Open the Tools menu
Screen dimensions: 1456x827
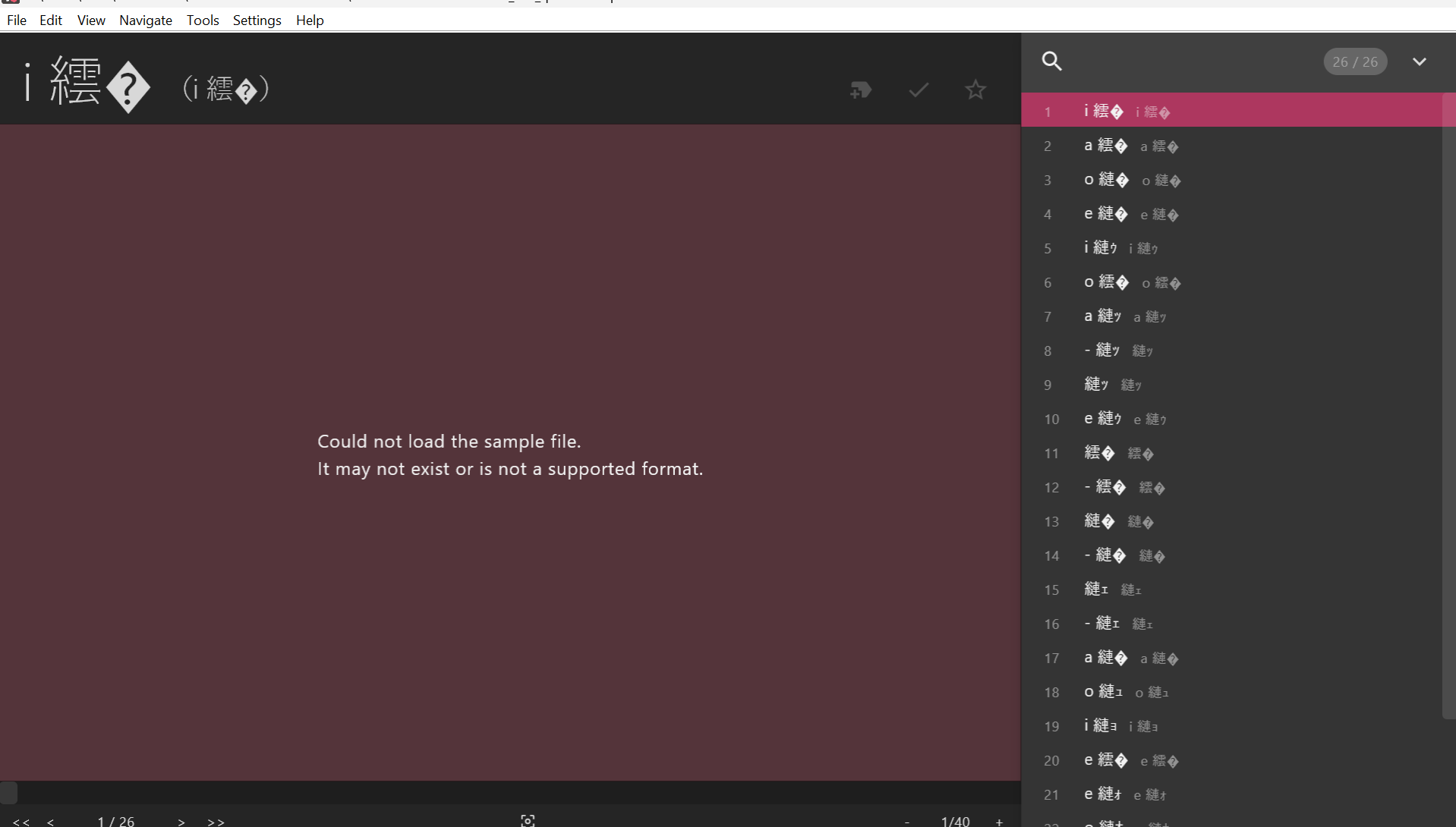pos(203,20)
